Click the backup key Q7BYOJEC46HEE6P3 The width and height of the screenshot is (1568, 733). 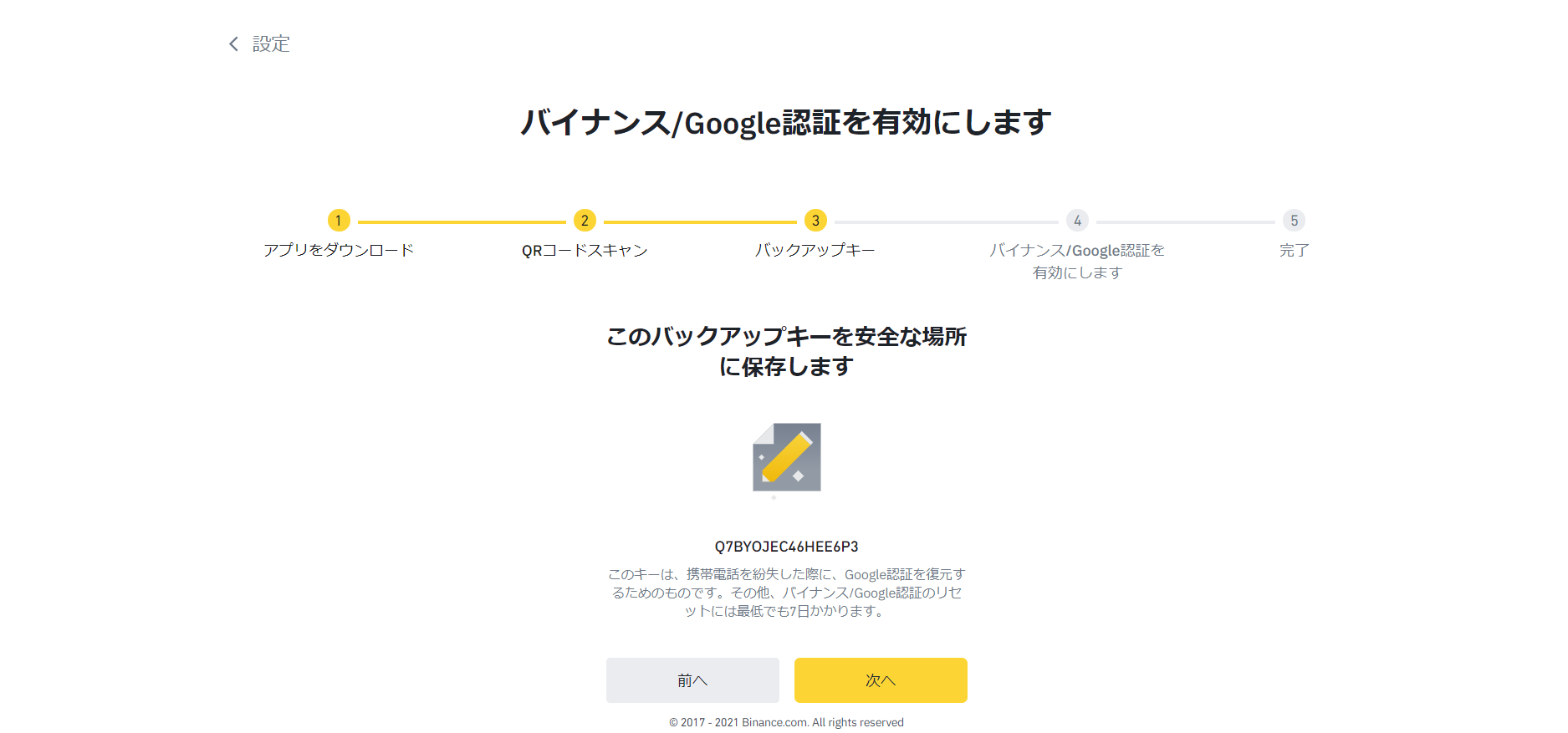pos(786,547)
